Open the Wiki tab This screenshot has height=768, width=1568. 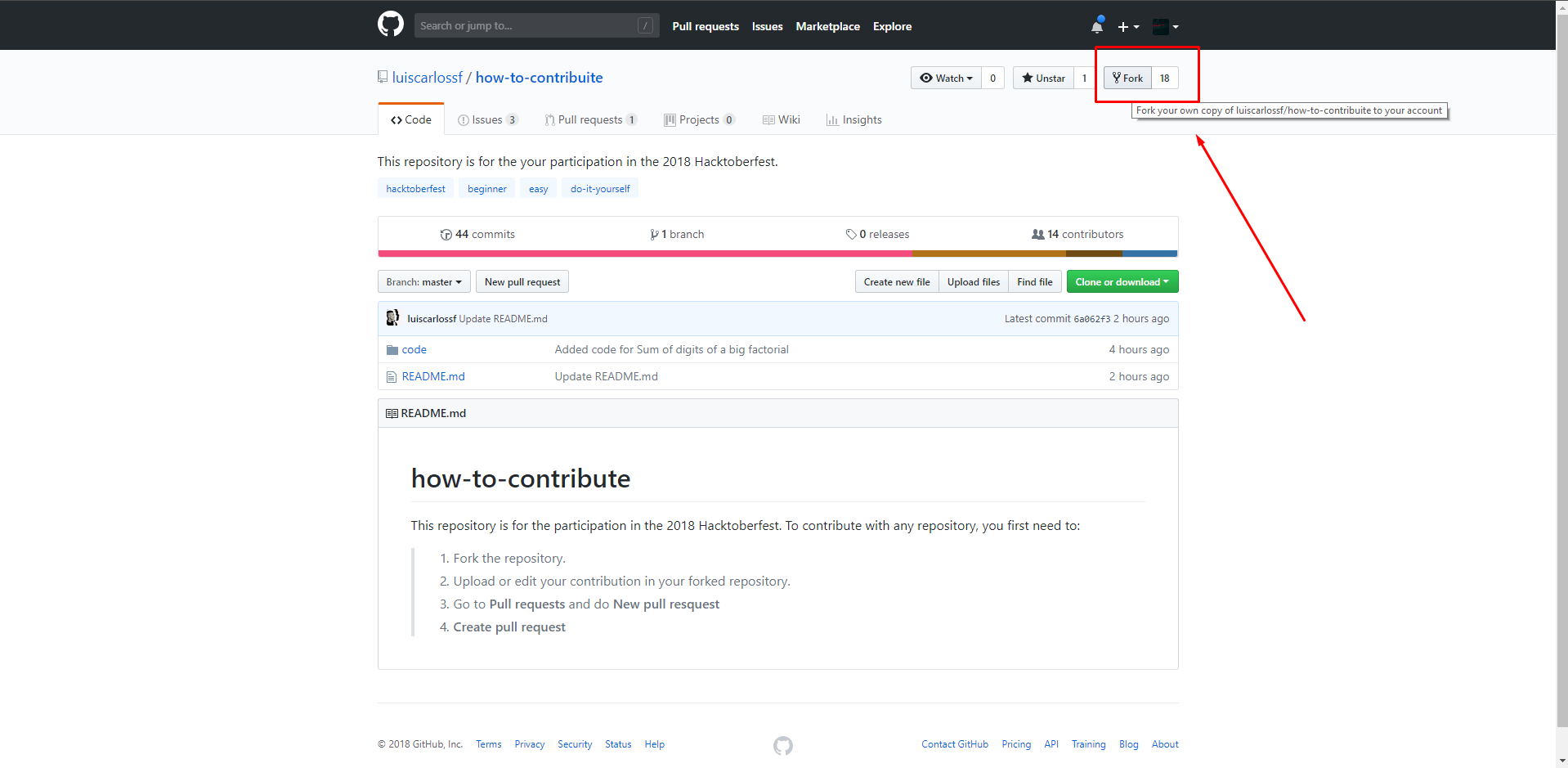pos(782,119)
